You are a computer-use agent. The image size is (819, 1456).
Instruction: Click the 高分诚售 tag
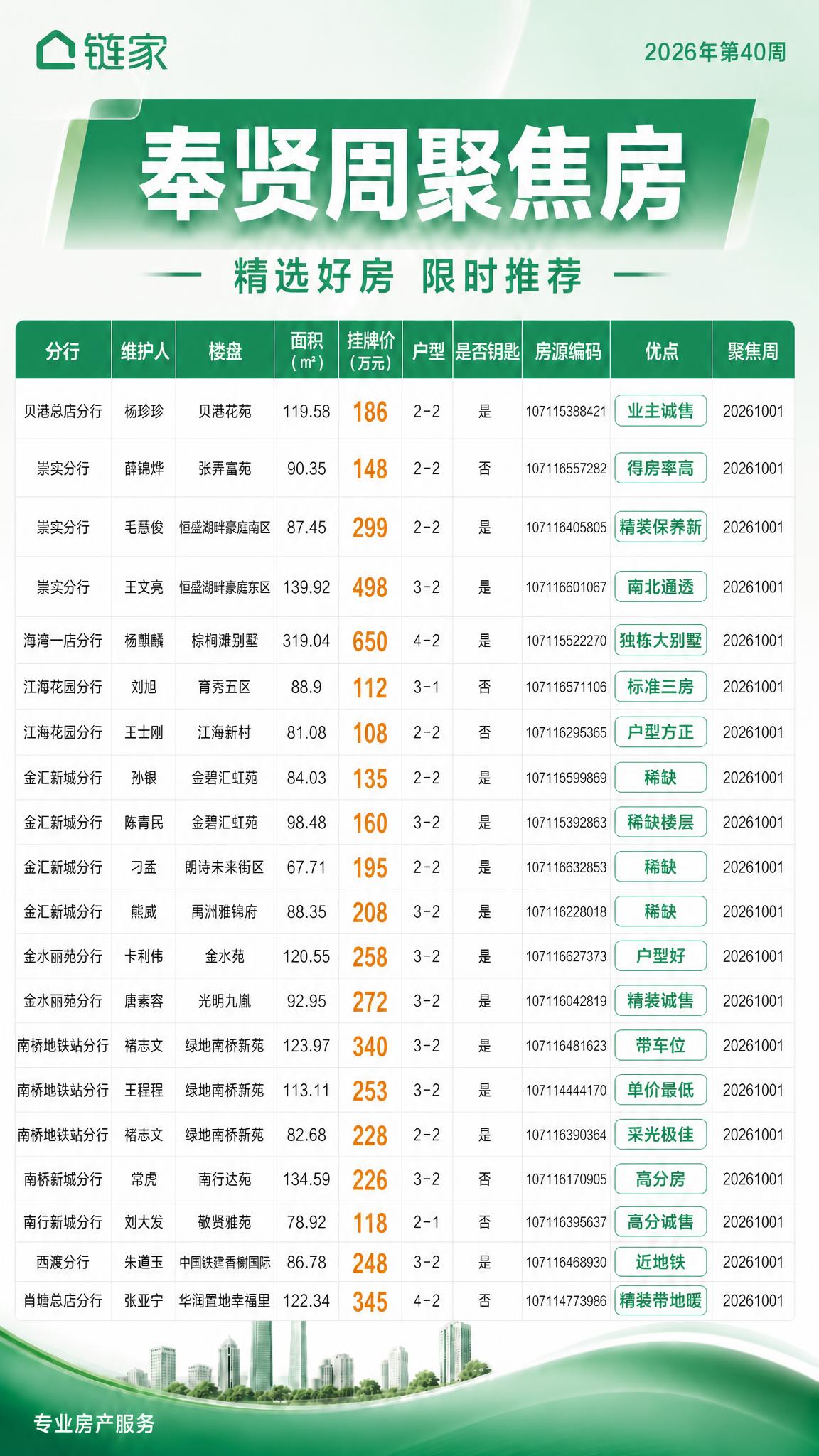point(660,1221)
